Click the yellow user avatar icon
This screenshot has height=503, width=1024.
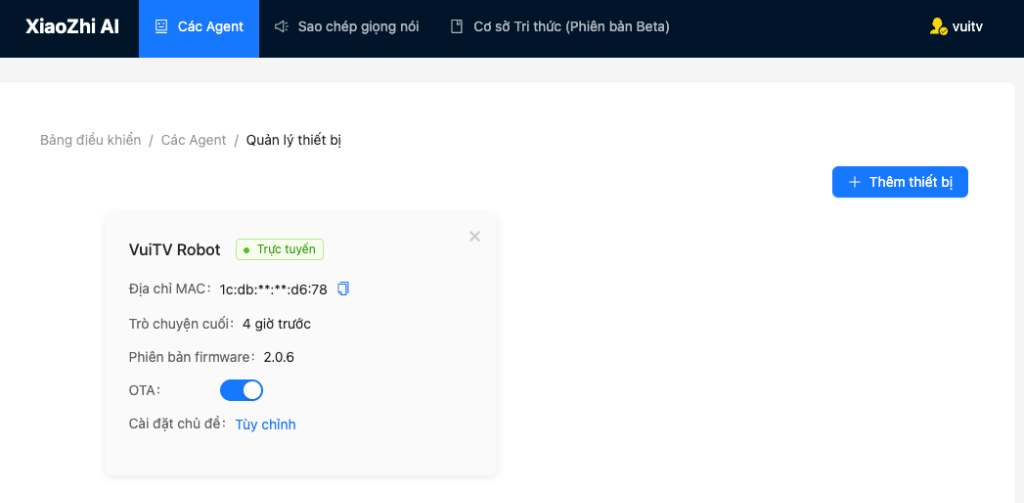[x=937, y=27]
